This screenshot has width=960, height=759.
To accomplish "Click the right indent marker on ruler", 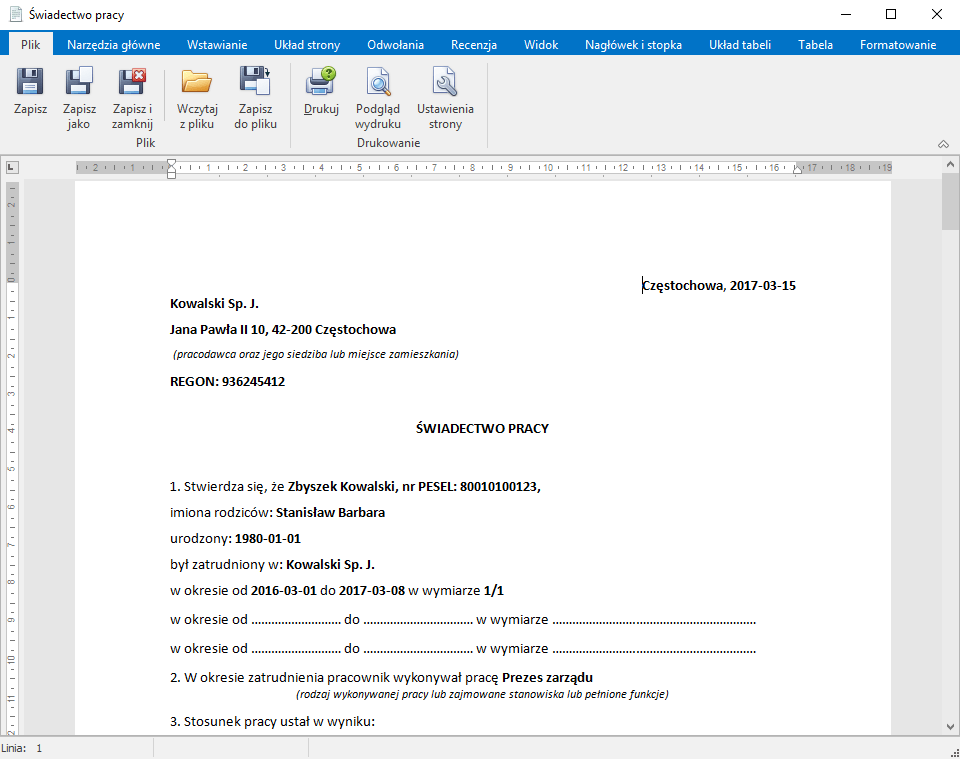I will [x=797, y=170].
